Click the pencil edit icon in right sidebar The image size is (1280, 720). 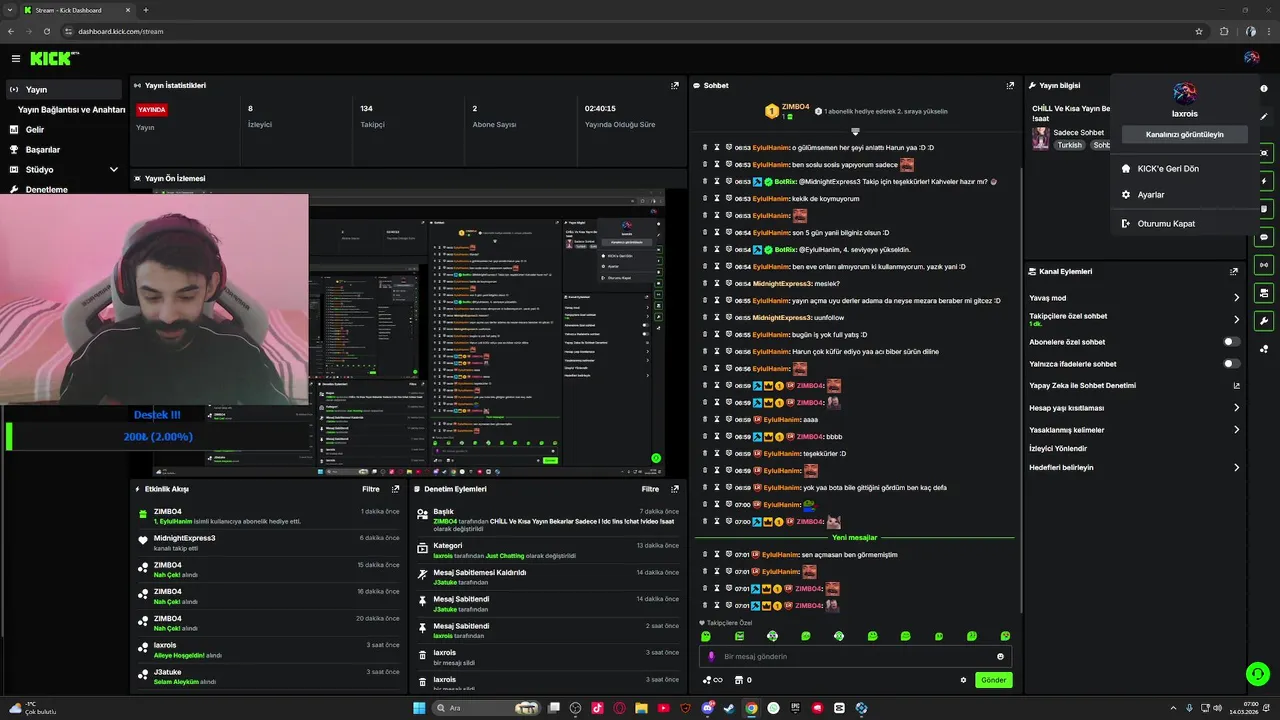1264,117
